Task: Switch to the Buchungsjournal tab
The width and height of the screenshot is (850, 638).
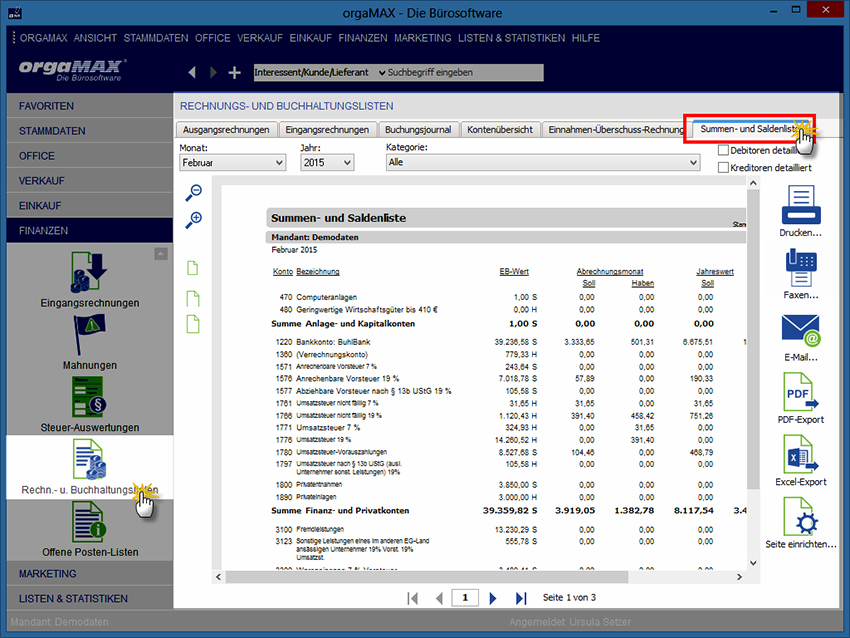Action: (x=418, y=130)
